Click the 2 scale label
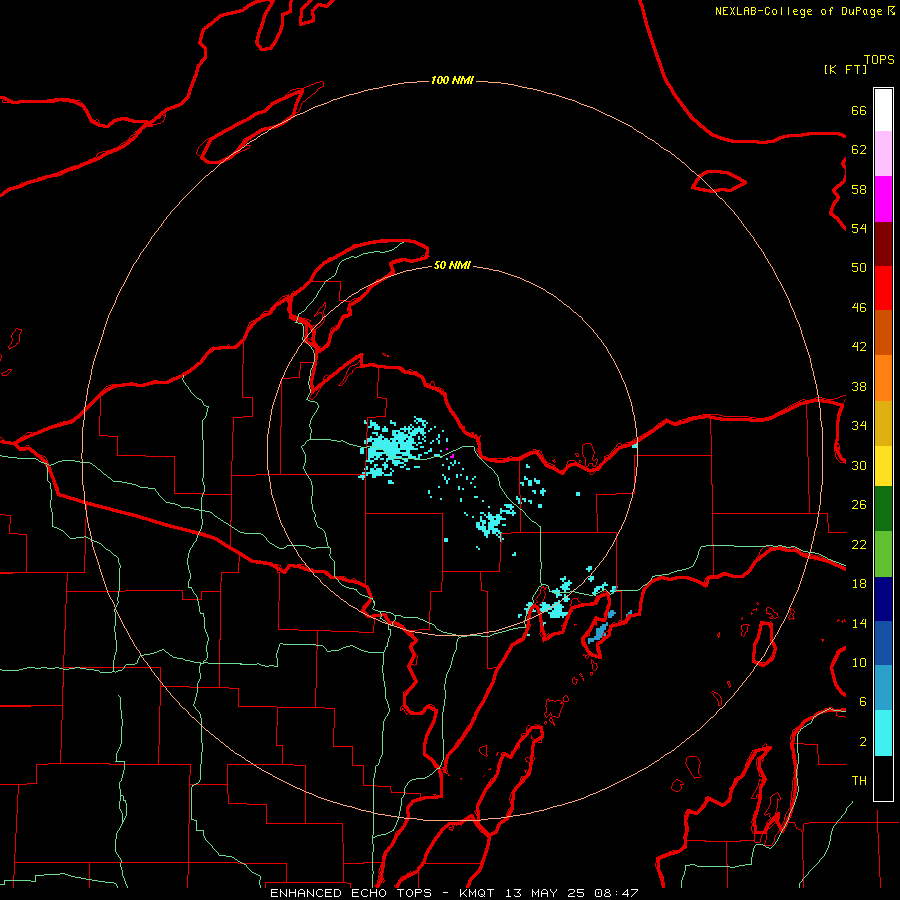The image size is (900, 900). coord(863,742)
